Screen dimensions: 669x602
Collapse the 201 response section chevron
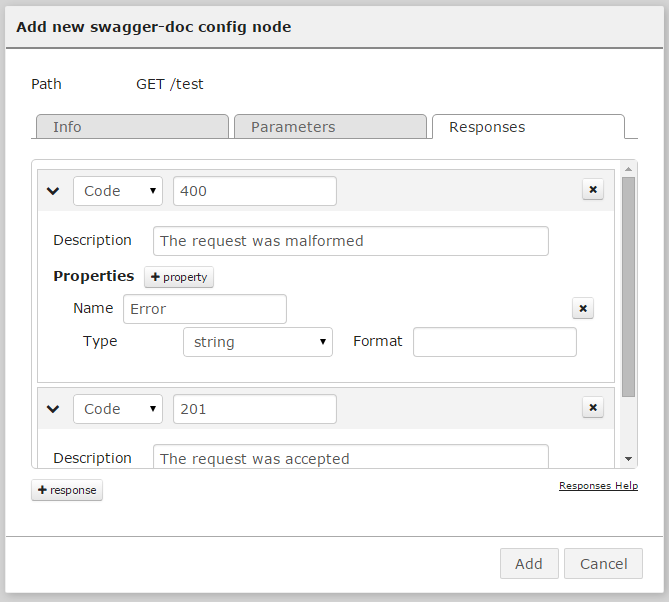tap(53, 409)
